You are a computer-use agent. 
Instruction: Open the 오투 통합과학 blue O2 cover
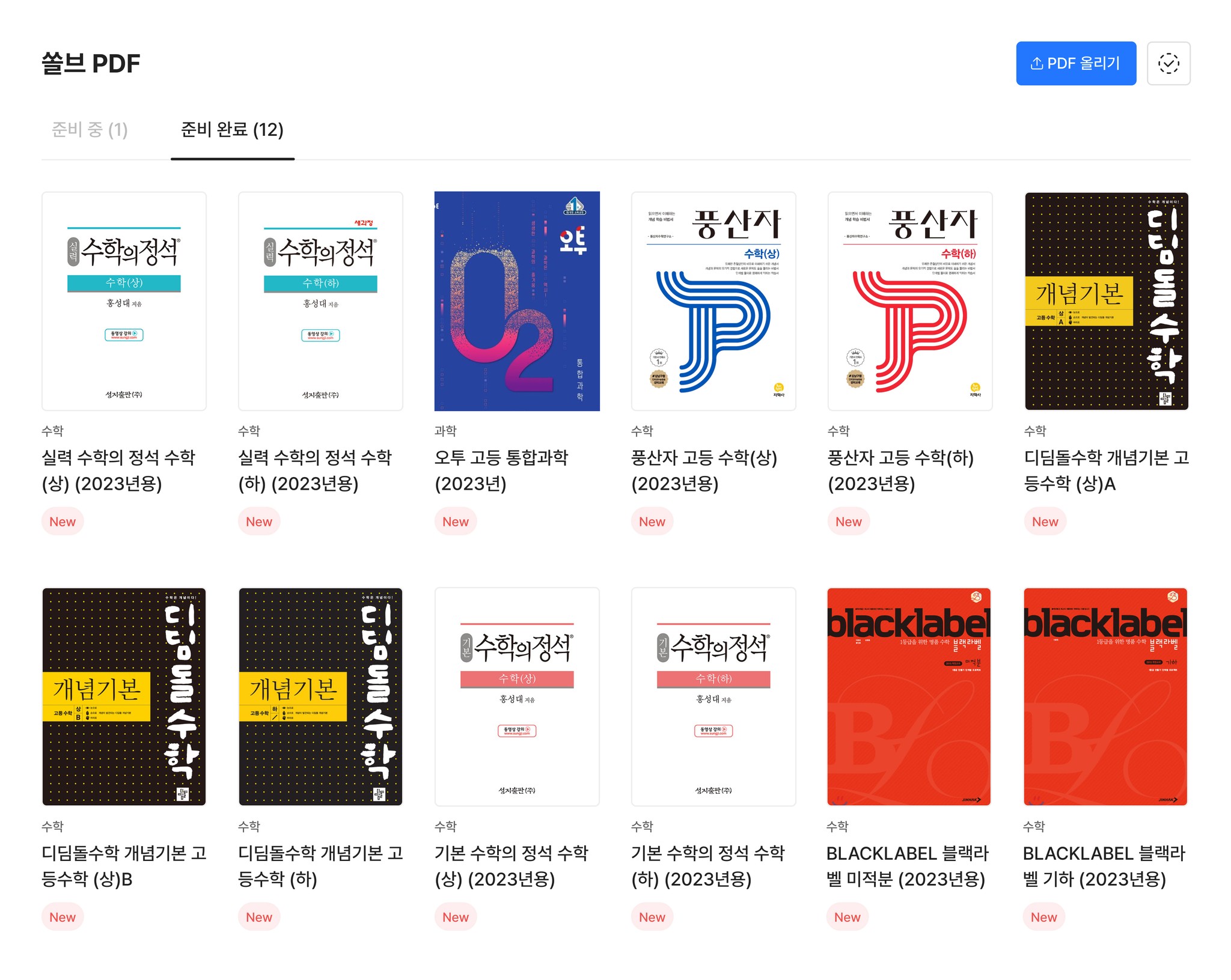(517, 301)
